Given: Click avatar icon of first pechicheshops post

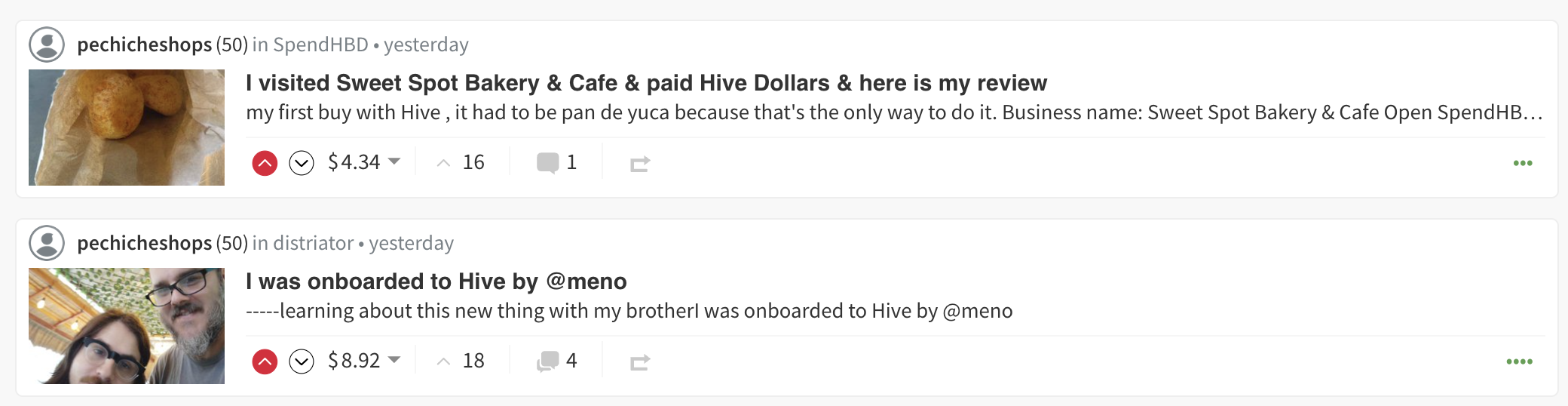Looking at the screenshot, I should pyautogui.click(x=47, y=45).
